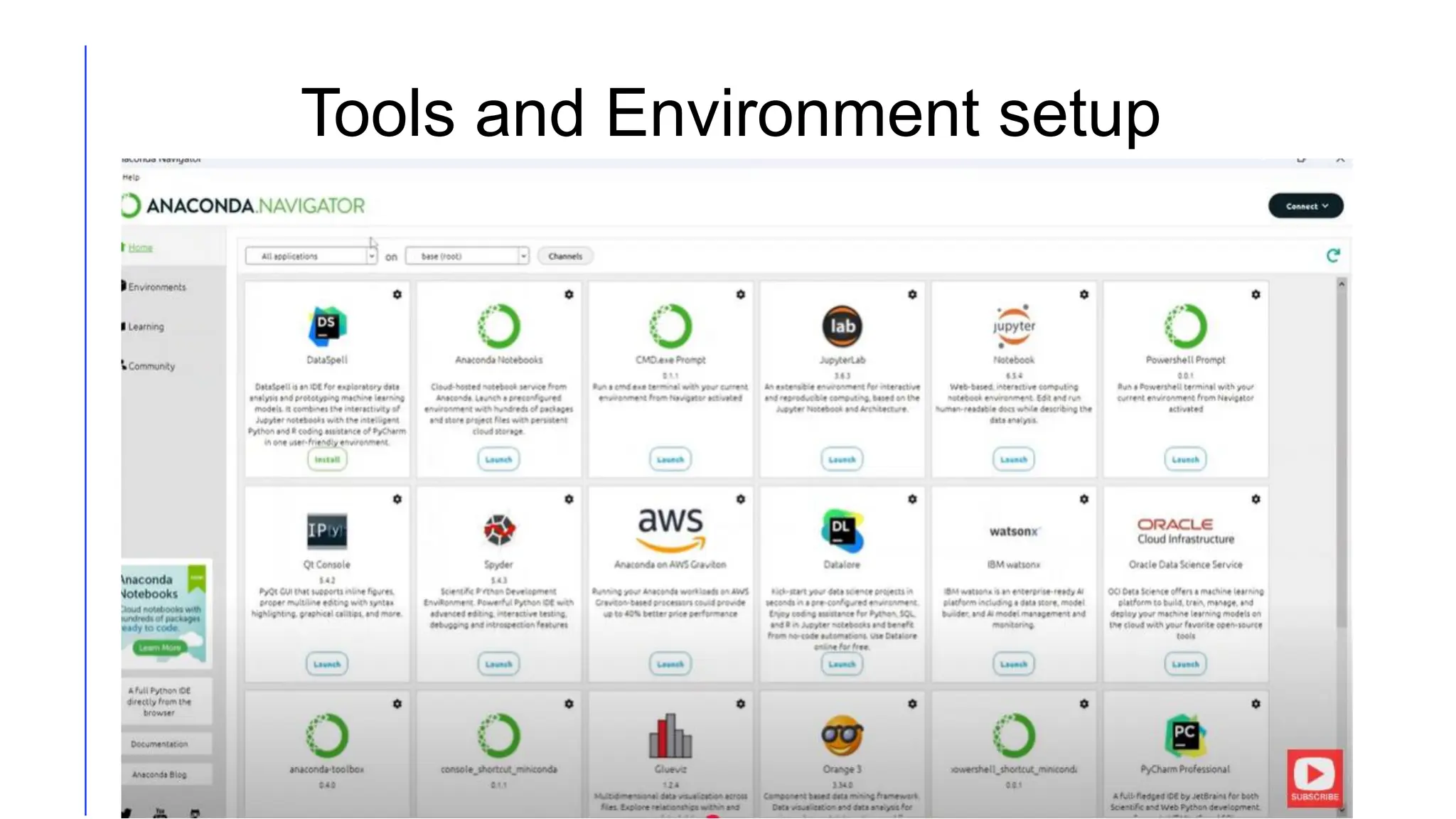Launch Jupyter Notebook
1456x819 pixels.
1014,459
